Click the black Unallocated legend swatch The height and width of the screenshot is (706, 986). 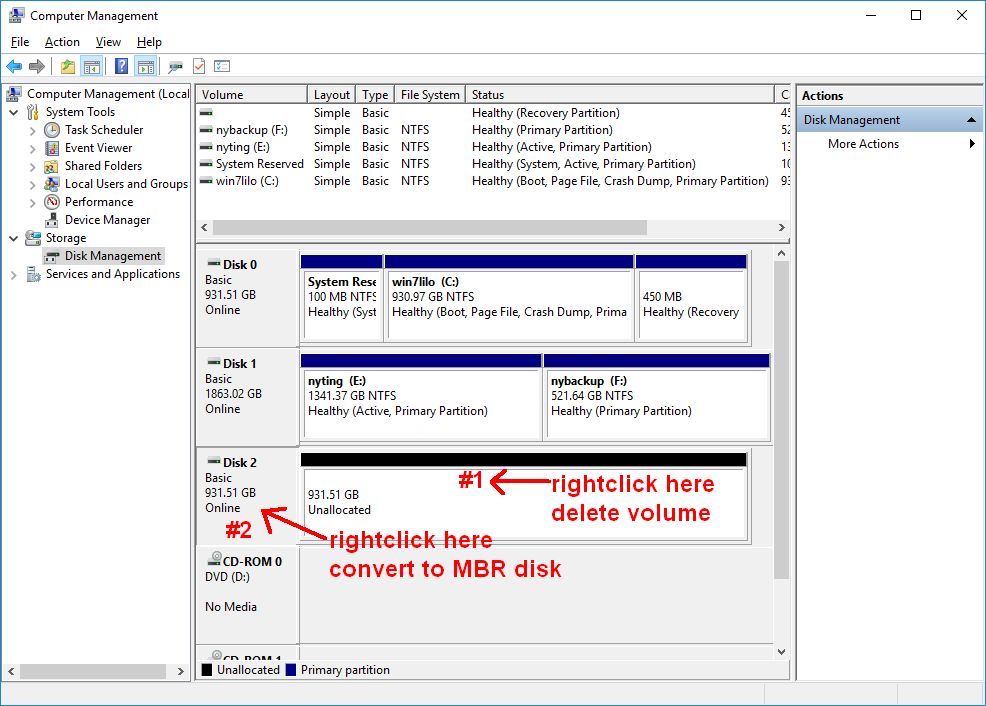point(206,670)
